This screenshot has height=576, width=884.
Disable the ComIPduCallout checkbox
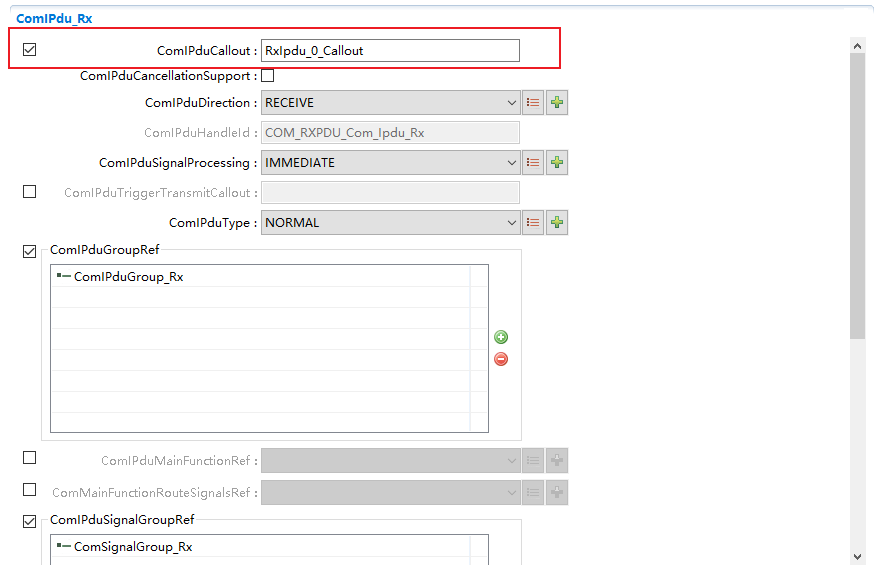click(29, 50)
